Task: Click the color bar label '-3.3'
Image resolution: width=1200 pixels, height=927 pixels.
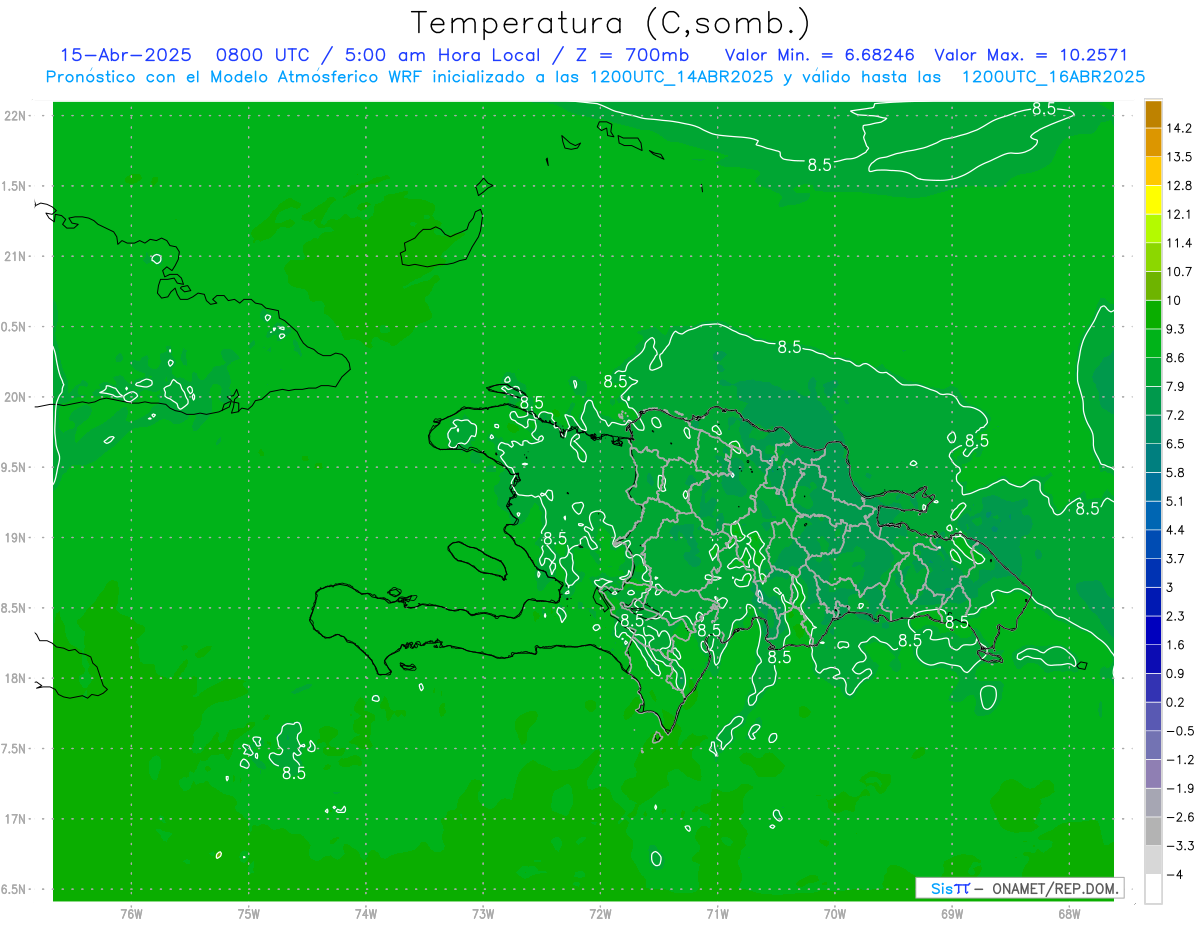Action: [x=1180, y=846]
